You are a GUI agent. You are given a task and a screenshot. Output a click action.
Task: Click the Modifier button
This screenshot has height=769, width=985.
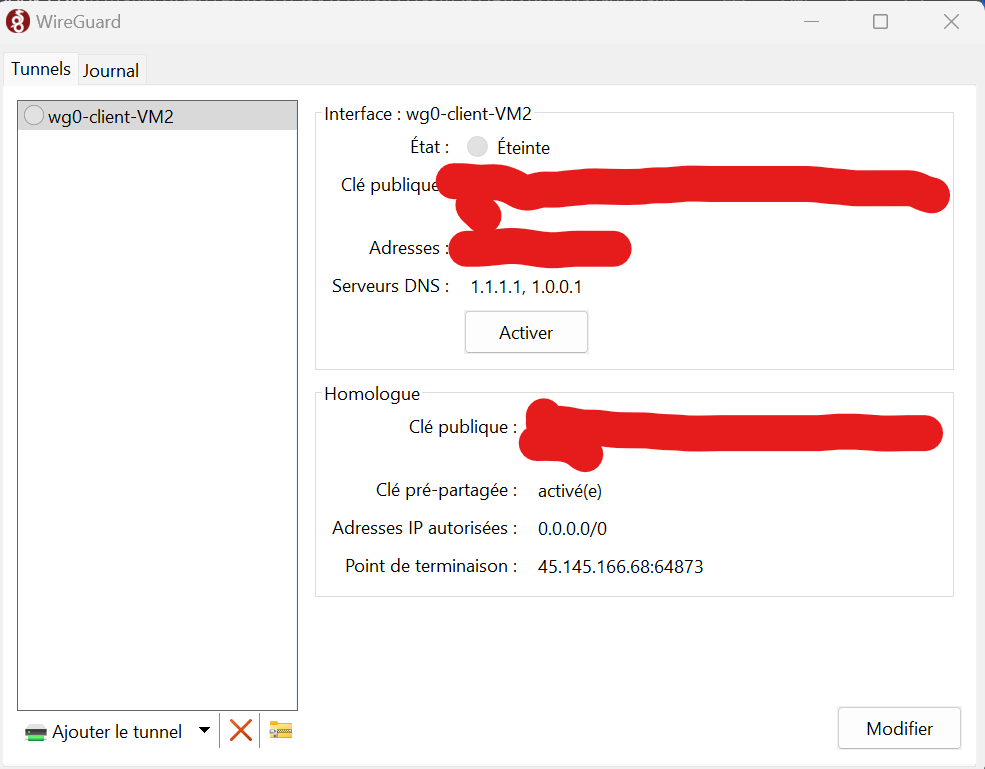coord(899,729)
